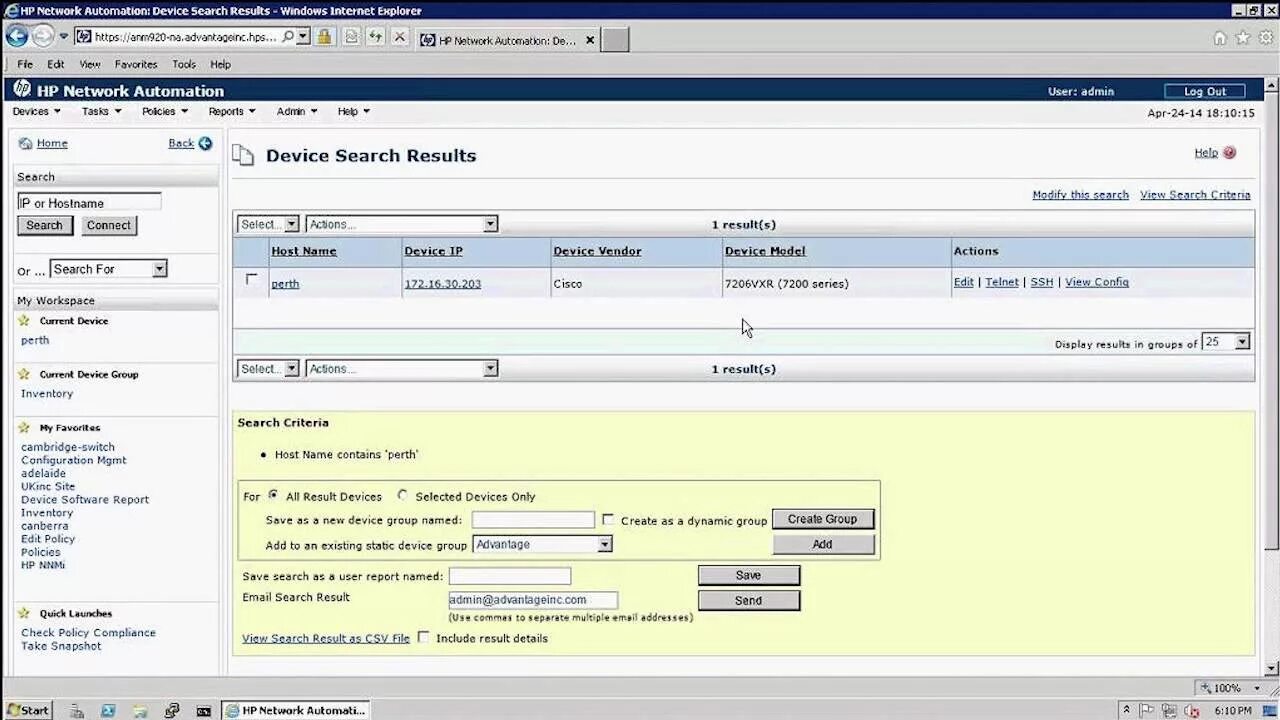Click the star icon beside Current Device
Screen dimensions: 1280x720
point(24,321)
